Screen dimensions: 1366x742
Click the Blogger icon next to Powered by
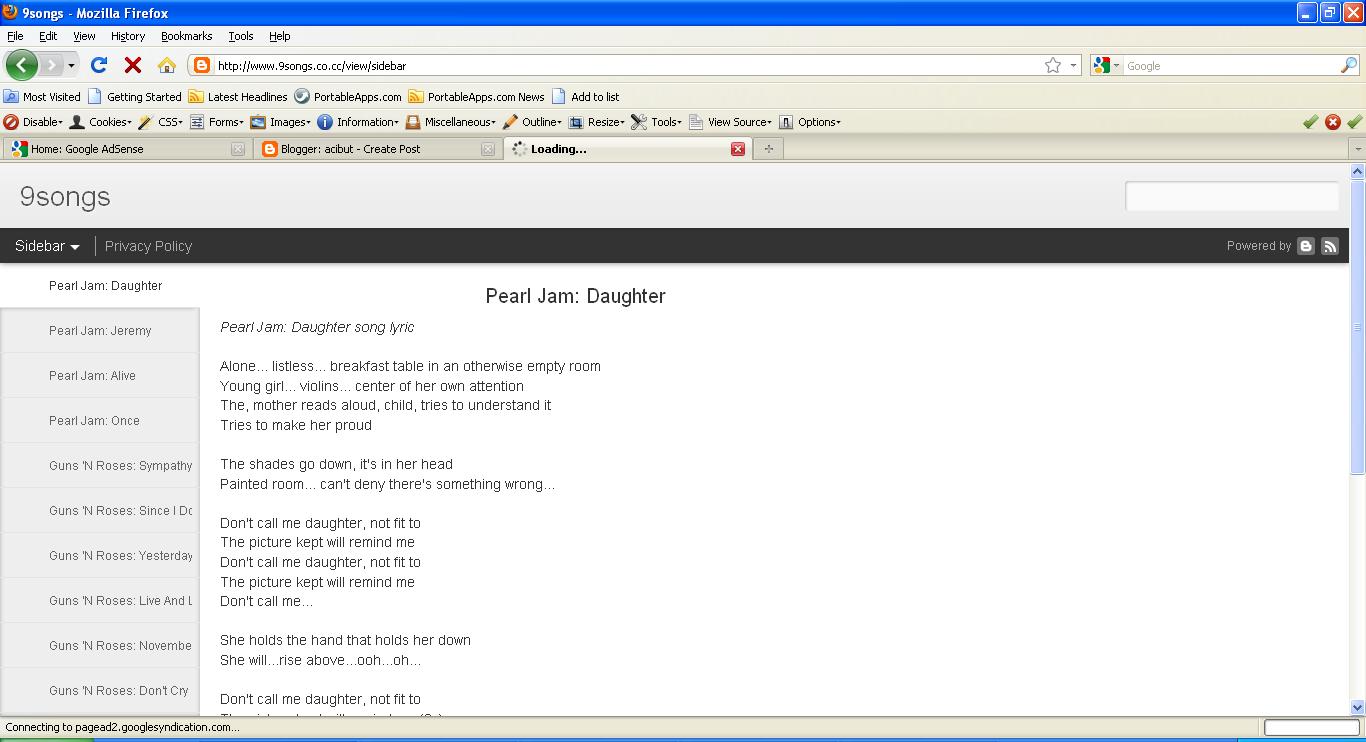coord(1306,246)
